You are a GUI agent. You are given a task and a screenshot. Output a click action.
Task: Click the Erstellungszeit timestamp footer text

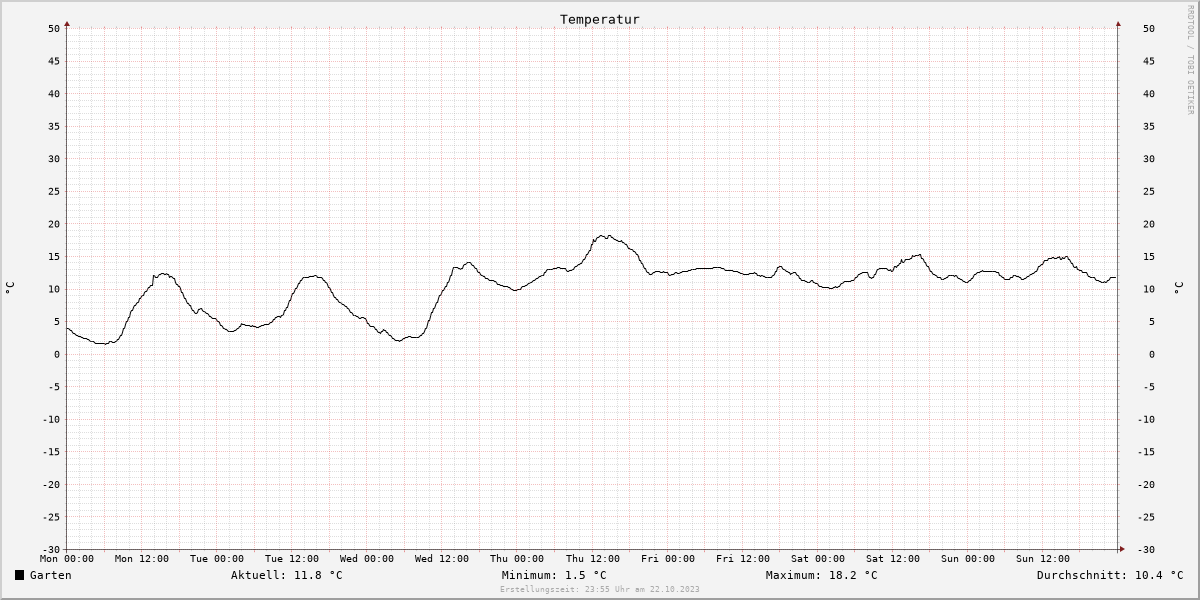(600, 589)
